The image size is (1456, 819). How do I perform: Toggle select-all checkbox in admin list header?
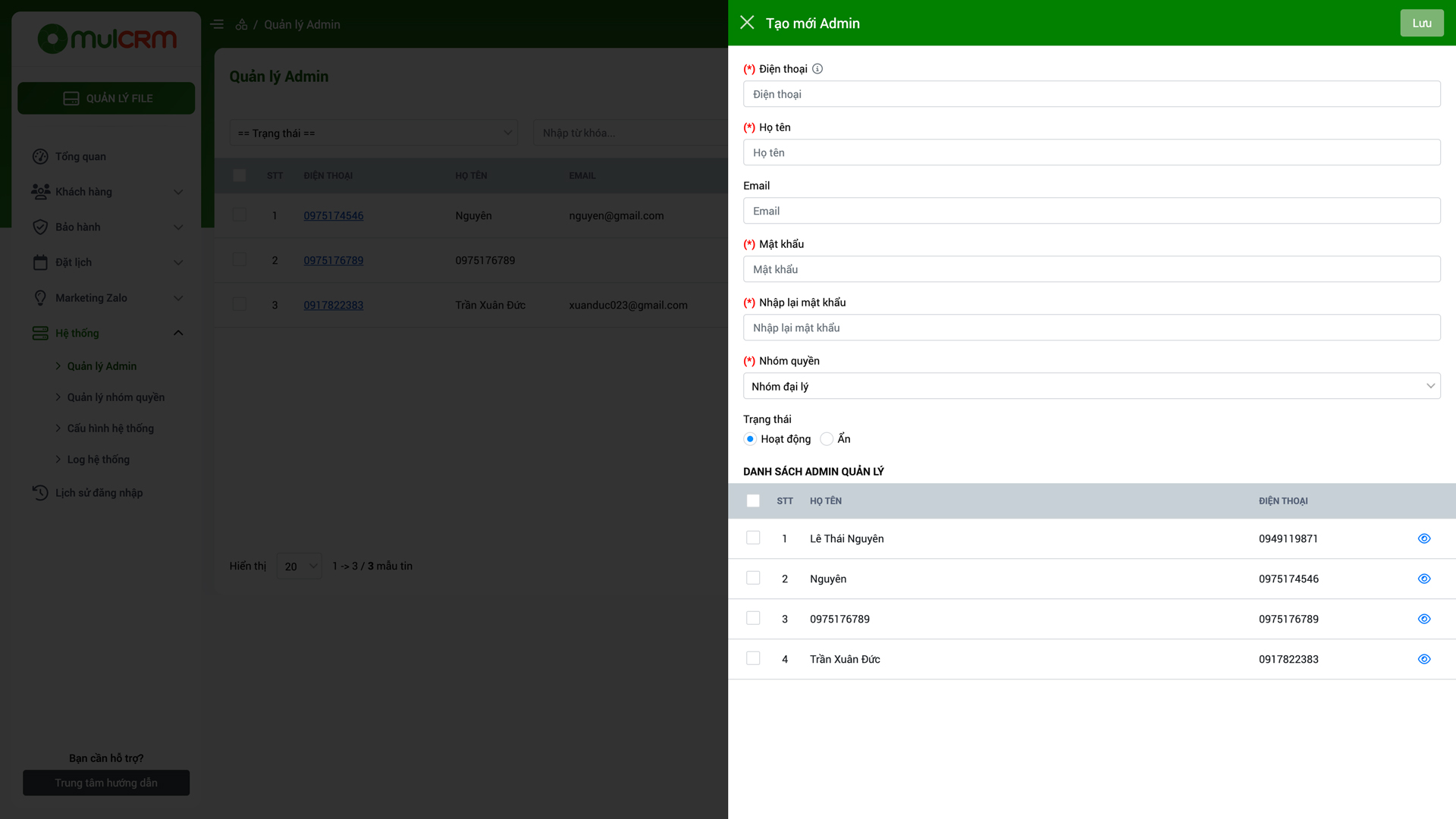point(753,500)
